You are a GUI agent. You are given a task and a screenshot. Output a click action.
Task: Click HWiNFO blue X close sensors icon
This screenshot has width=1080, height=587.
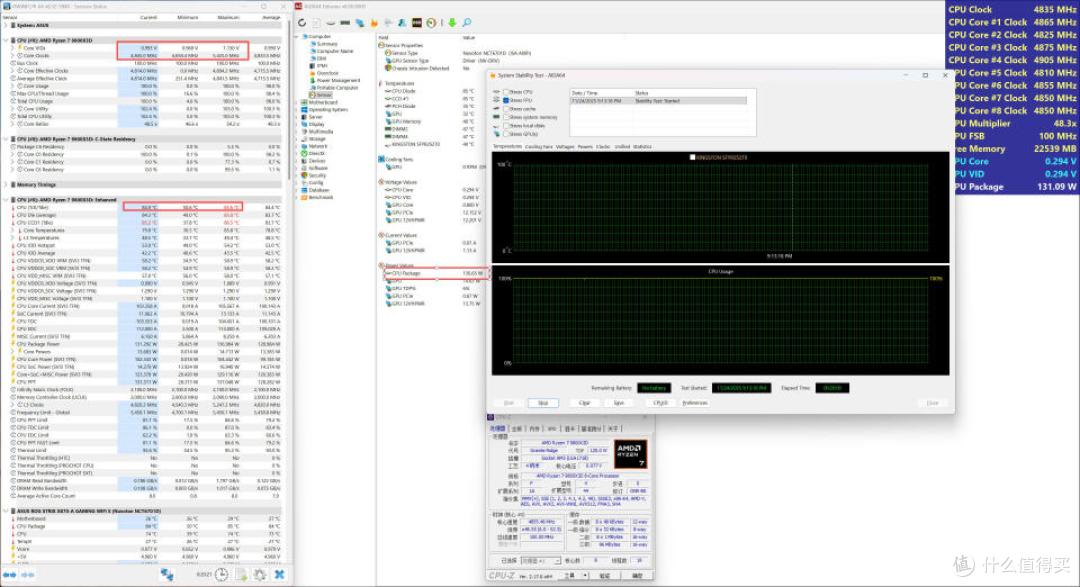280,575
